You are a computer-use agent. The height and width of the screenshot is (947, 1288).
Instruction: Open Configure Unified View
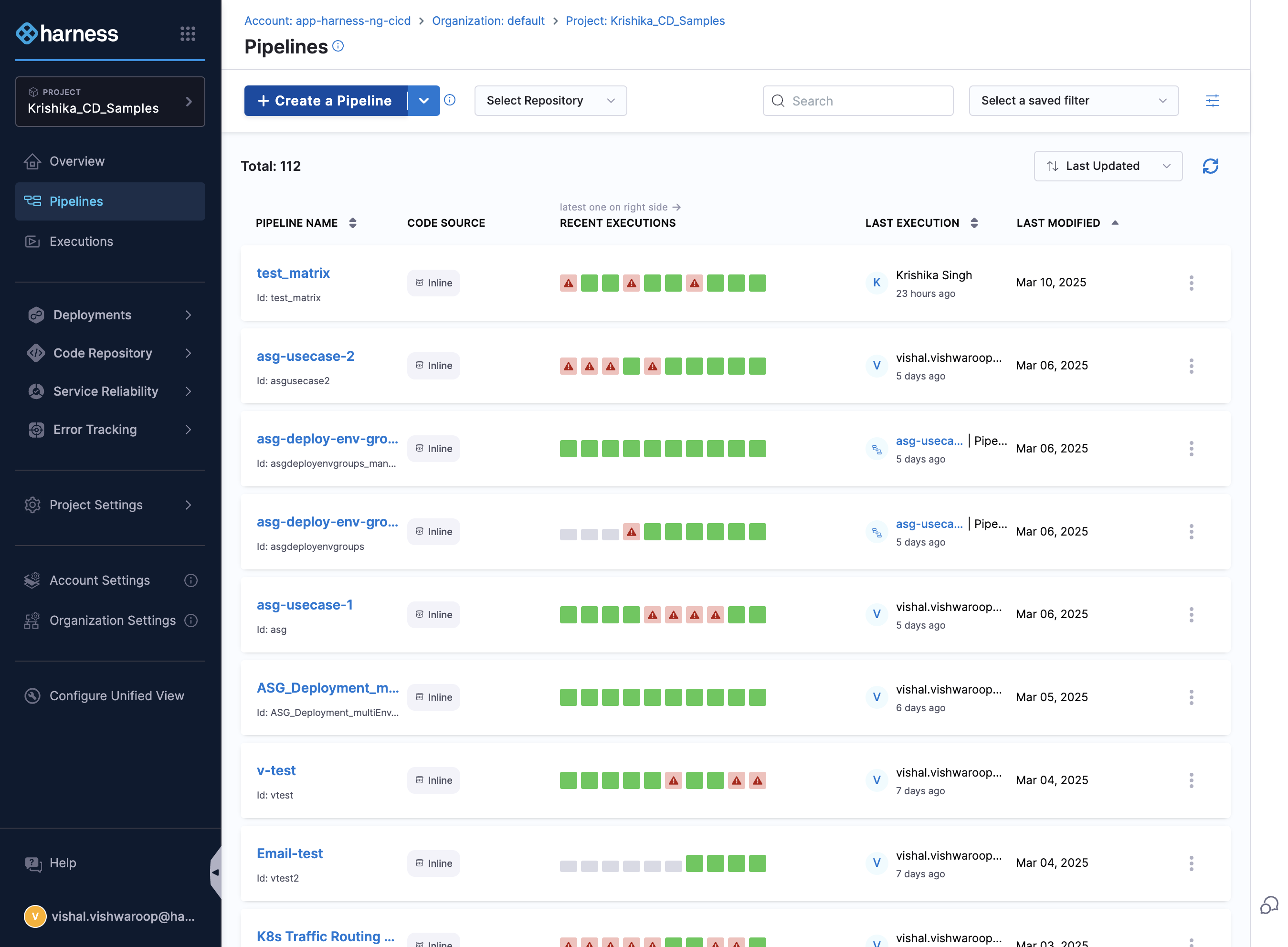pos(110,696)
